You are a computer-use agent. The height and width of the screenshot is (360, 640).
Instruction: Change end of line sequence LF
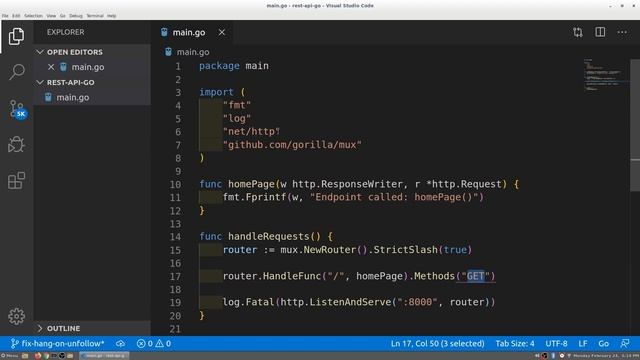[582, 344]
